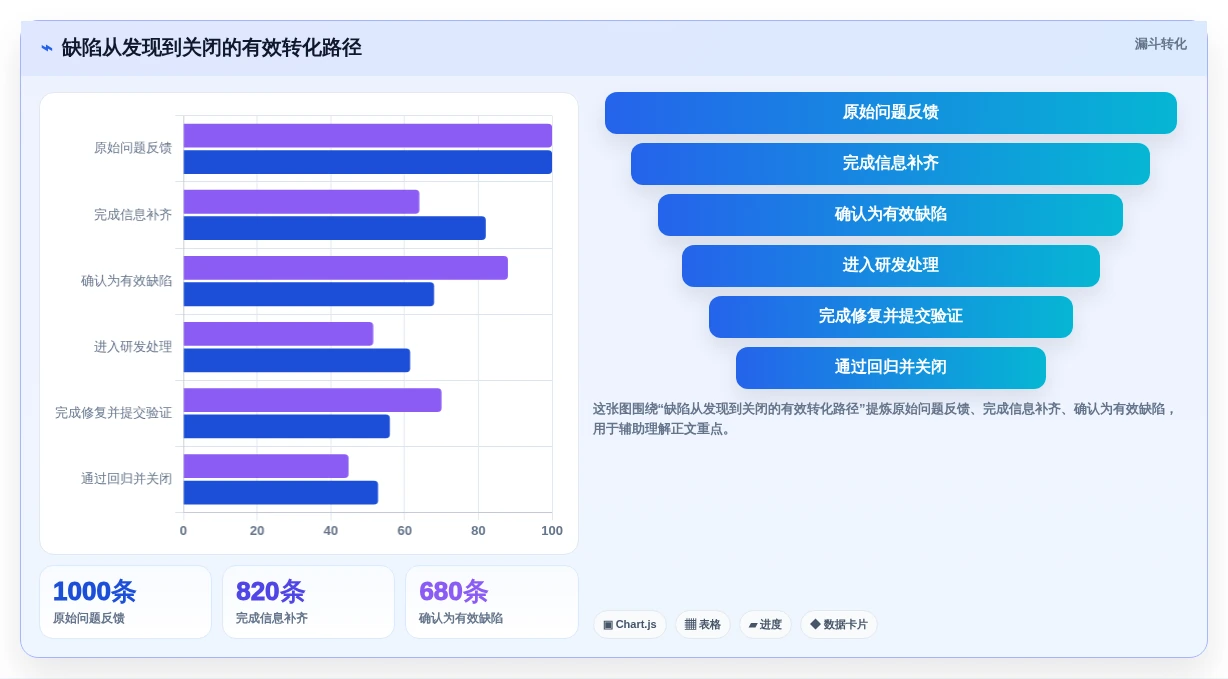Click the Chart.js chip

(x=630, y=625)
